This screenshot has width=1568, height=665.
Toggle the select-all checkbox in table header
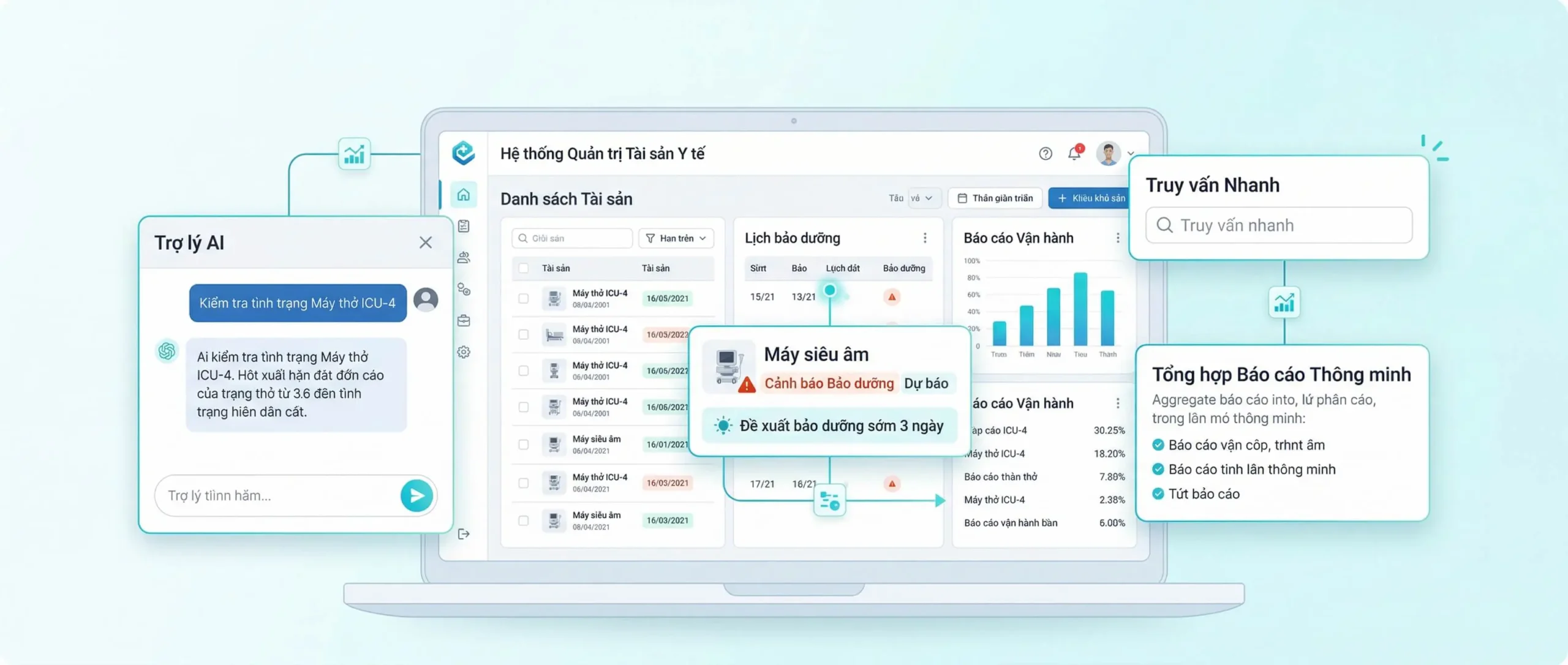(x=523, y=268)
